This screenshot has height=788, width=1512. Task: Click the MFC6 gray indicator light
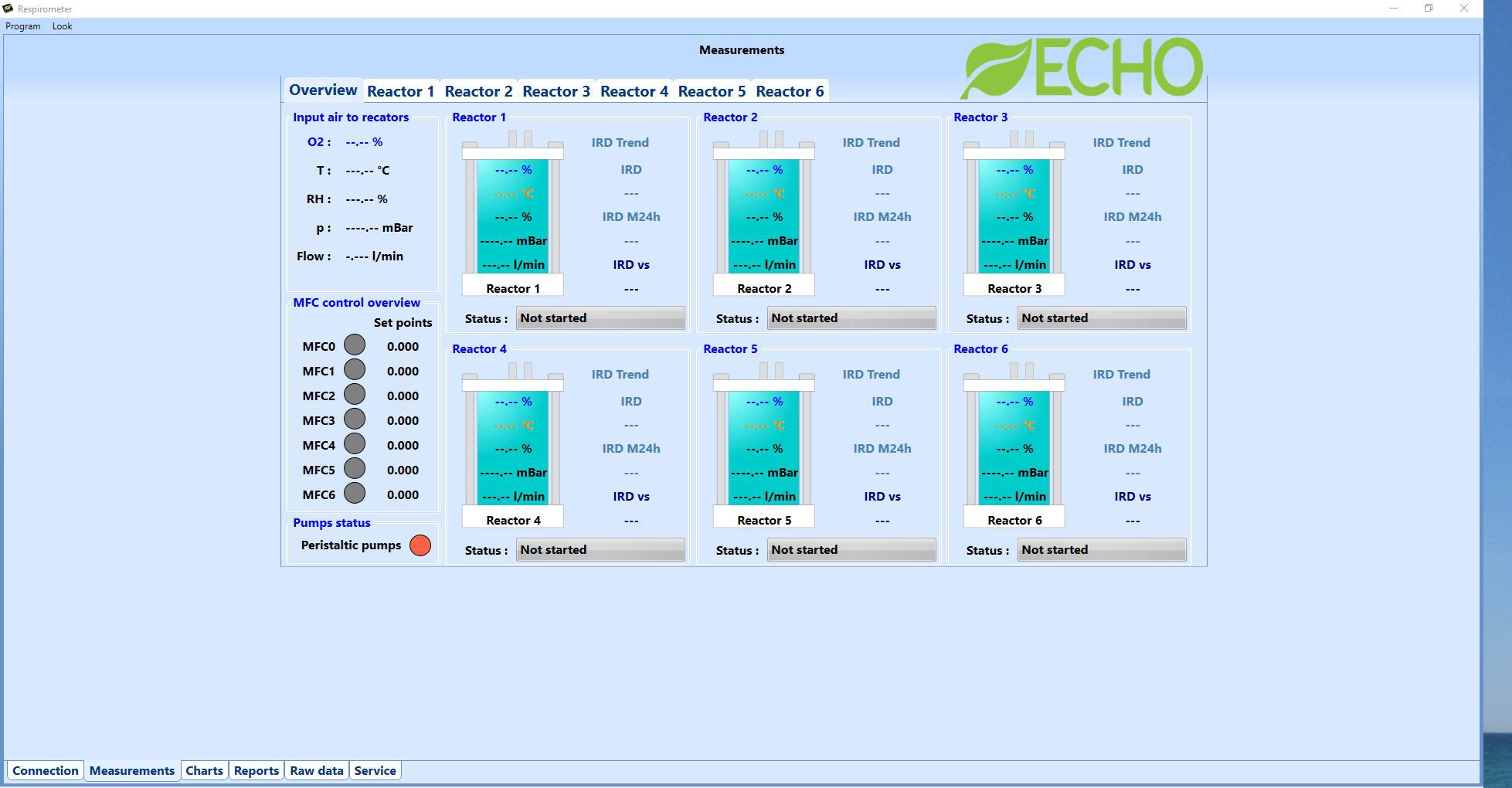(355, 494)
